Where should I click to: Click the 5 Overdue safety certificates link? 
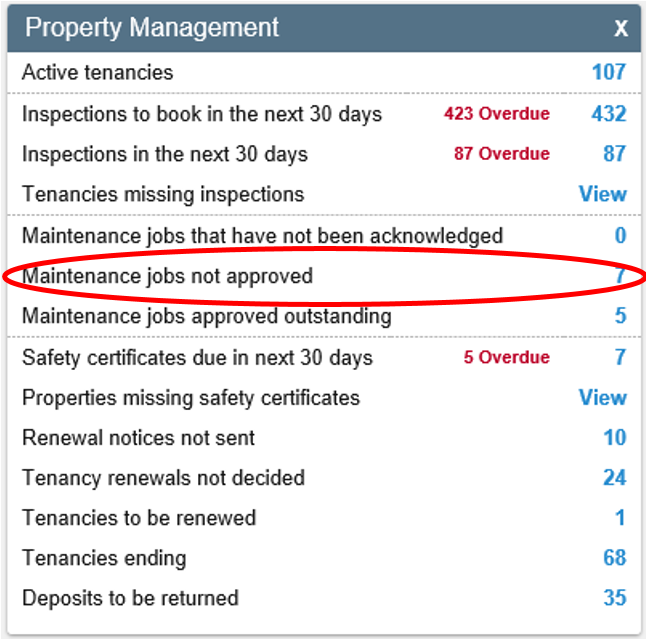tap(507, 357)
